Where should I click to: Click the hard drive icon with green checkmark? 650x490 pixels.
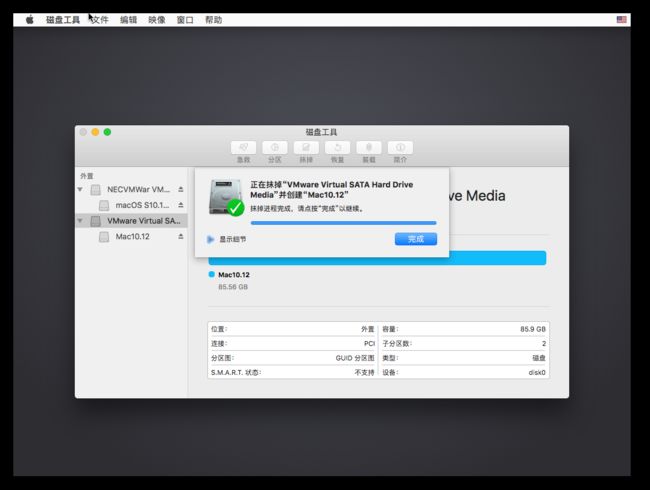(x=226, y=197)
